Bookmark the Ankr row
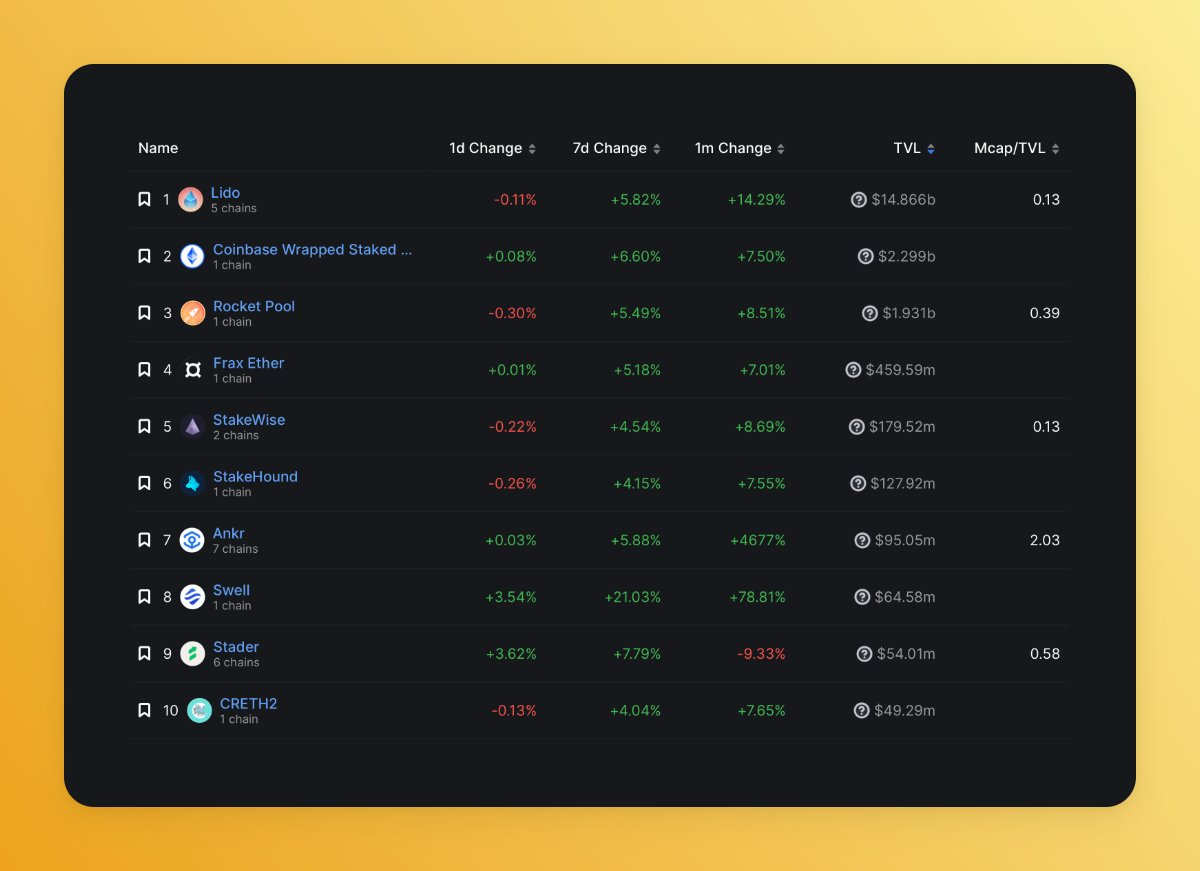The width and height of the screenshot is (1200, 871). [x=144, y=540]
